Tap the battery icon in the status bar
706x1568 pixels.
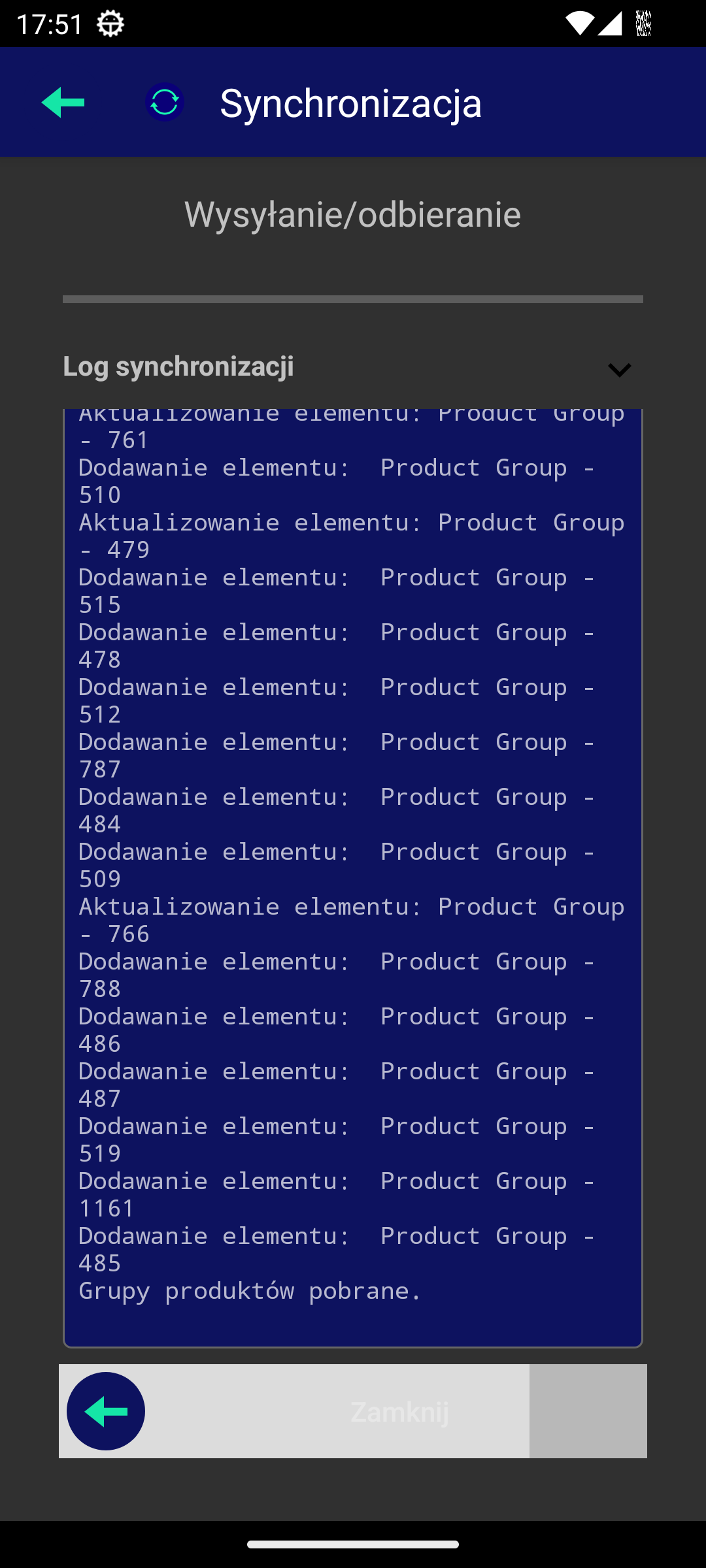[644, 24]
